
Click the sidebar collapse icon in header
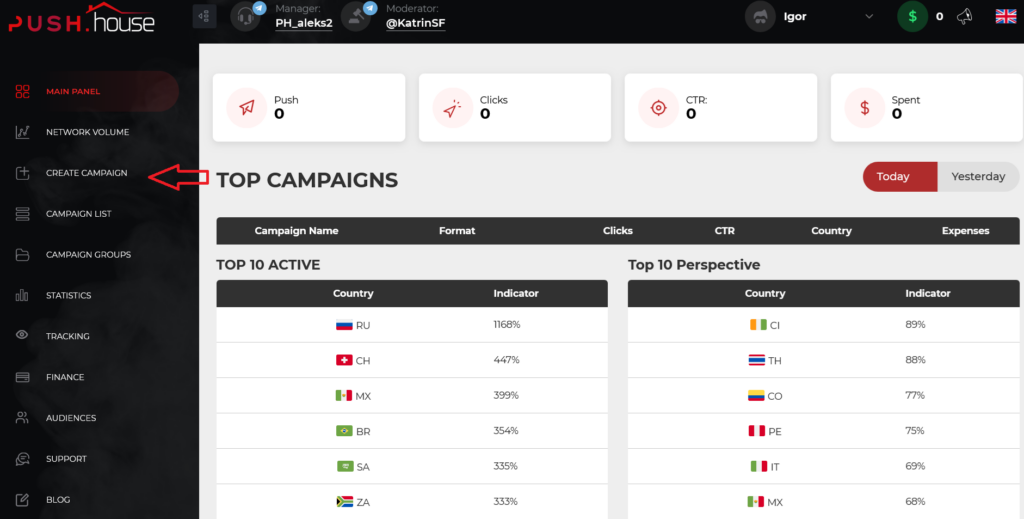204,16
